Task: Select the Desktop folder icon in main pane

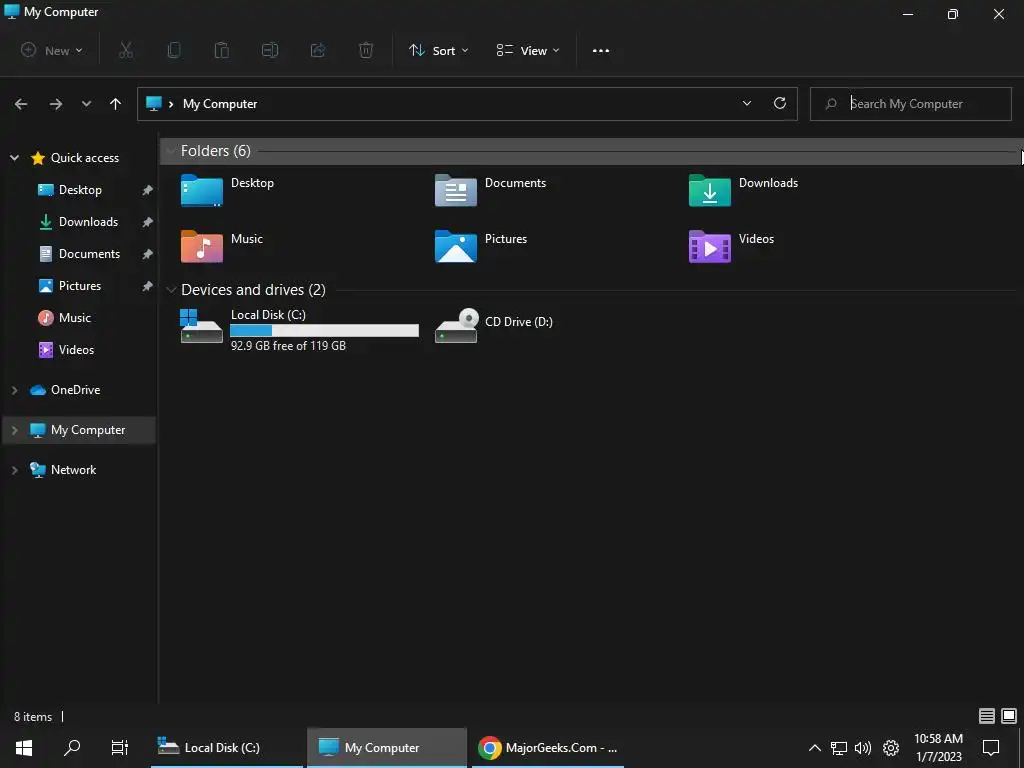Action: [x=202, y=190]
